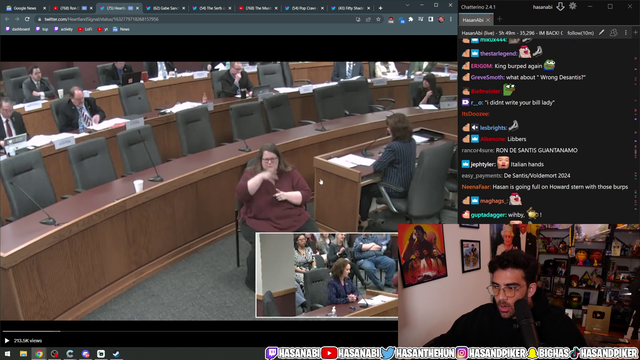
Task: Open the dashboard bookmark
Action: pyautogui.click(x=18, y=29)
